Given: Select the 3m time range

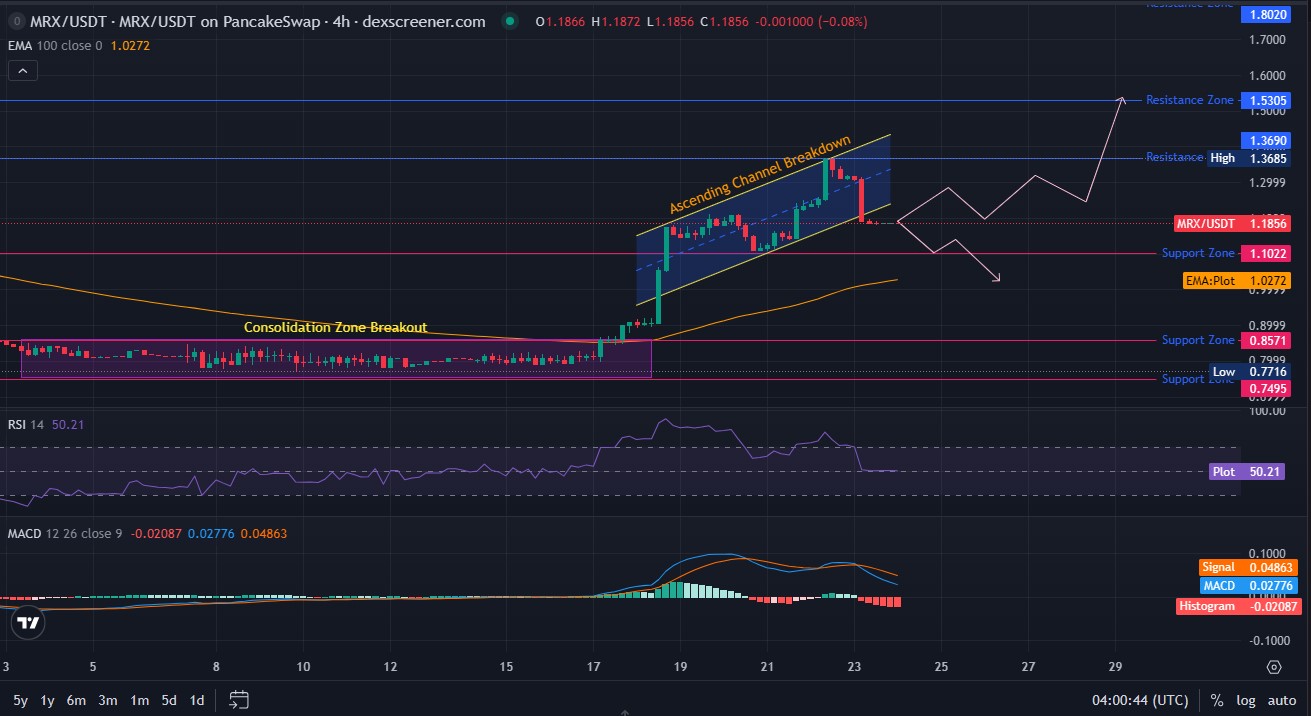Looking at the screenshot, I should click(x=108, y=700).
